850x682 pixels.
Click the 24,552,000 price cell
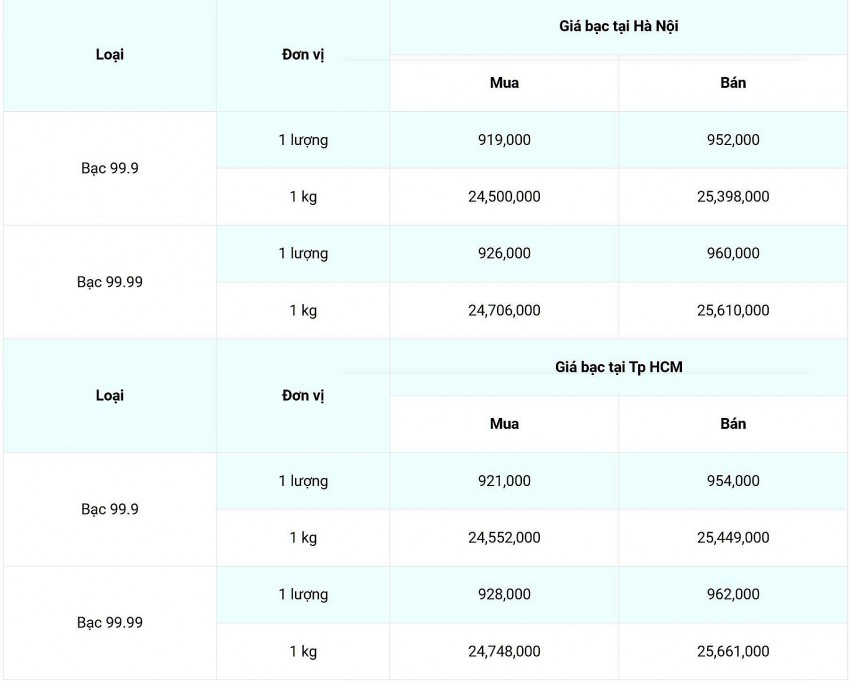504,538
